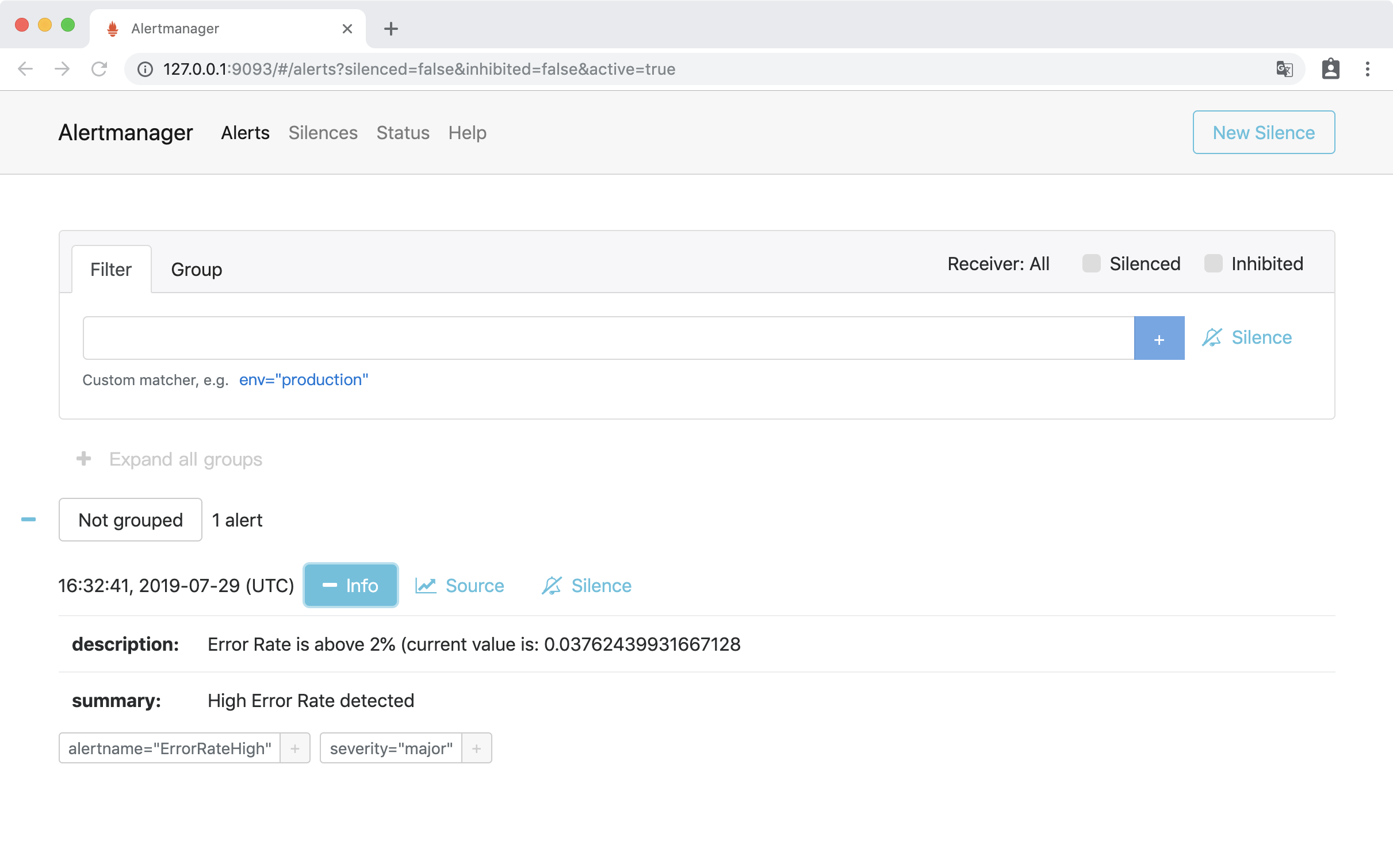Click the env="production" example matcher link
This screenshot has width=1393, height=868.
(x=303, y=380)
